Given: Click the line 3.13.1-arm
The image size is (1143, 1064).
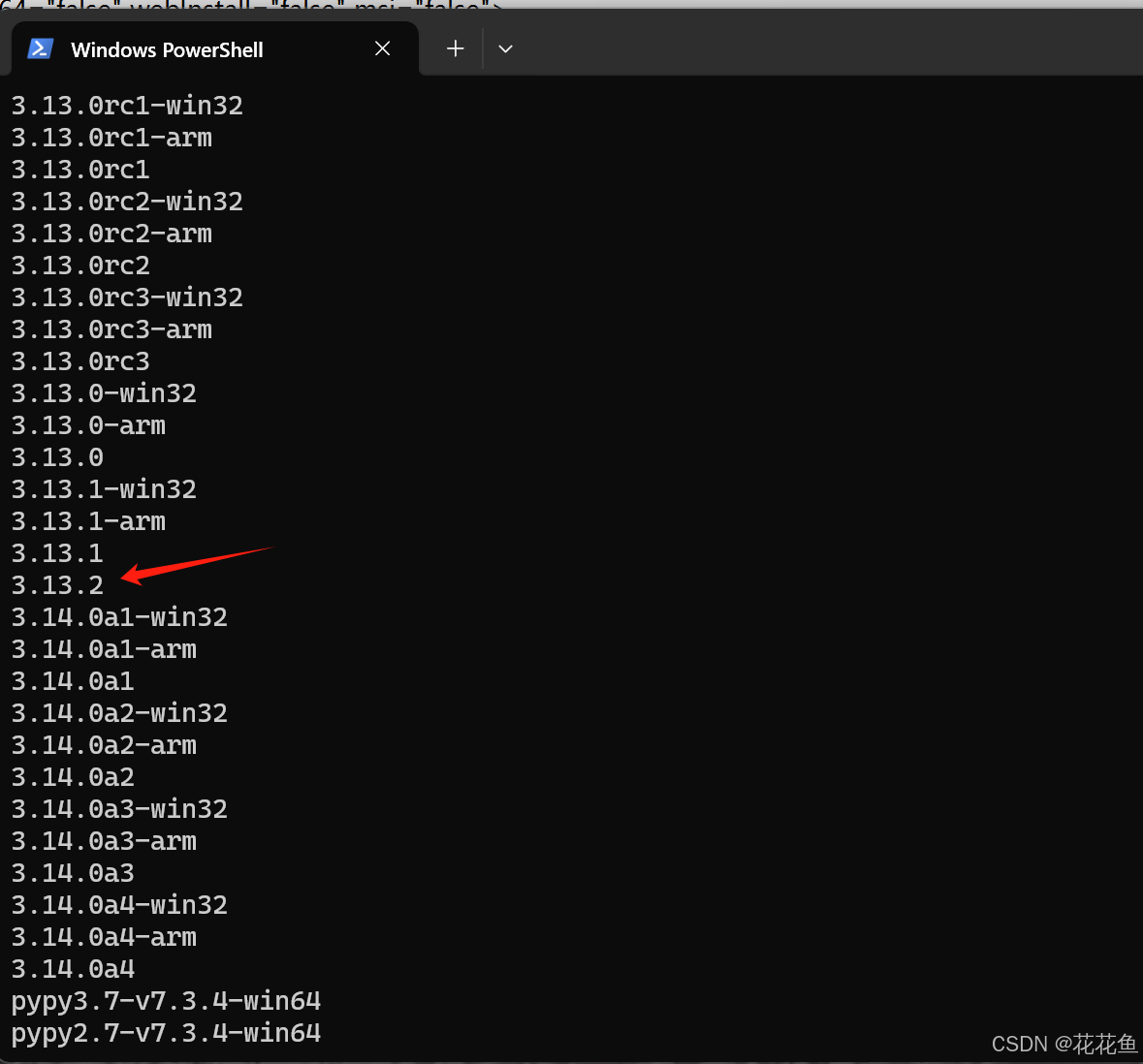Looking at the screenshot, I should coord(88,521).
